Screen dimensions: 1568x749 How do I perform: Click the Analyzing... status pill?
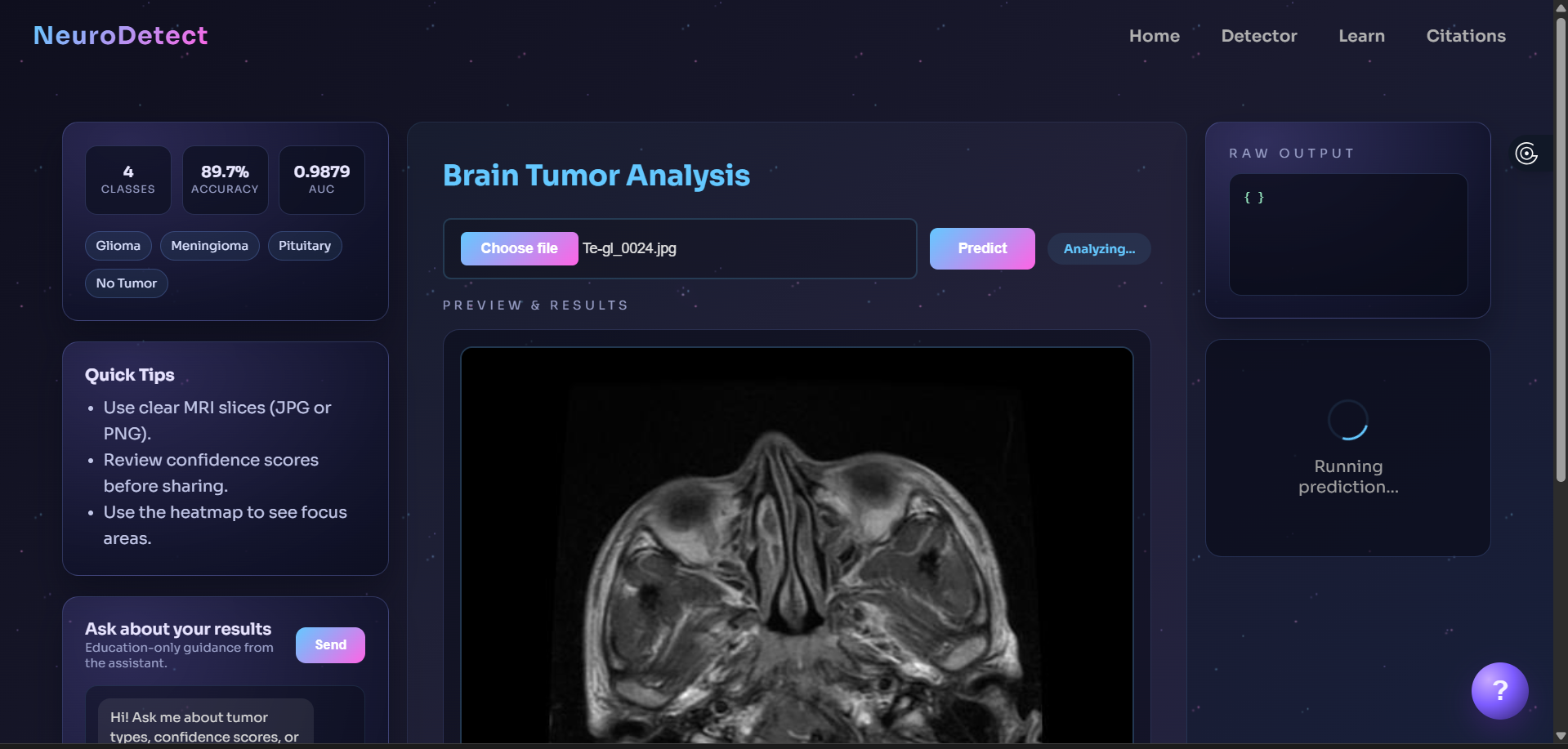tap(1099, 249)
